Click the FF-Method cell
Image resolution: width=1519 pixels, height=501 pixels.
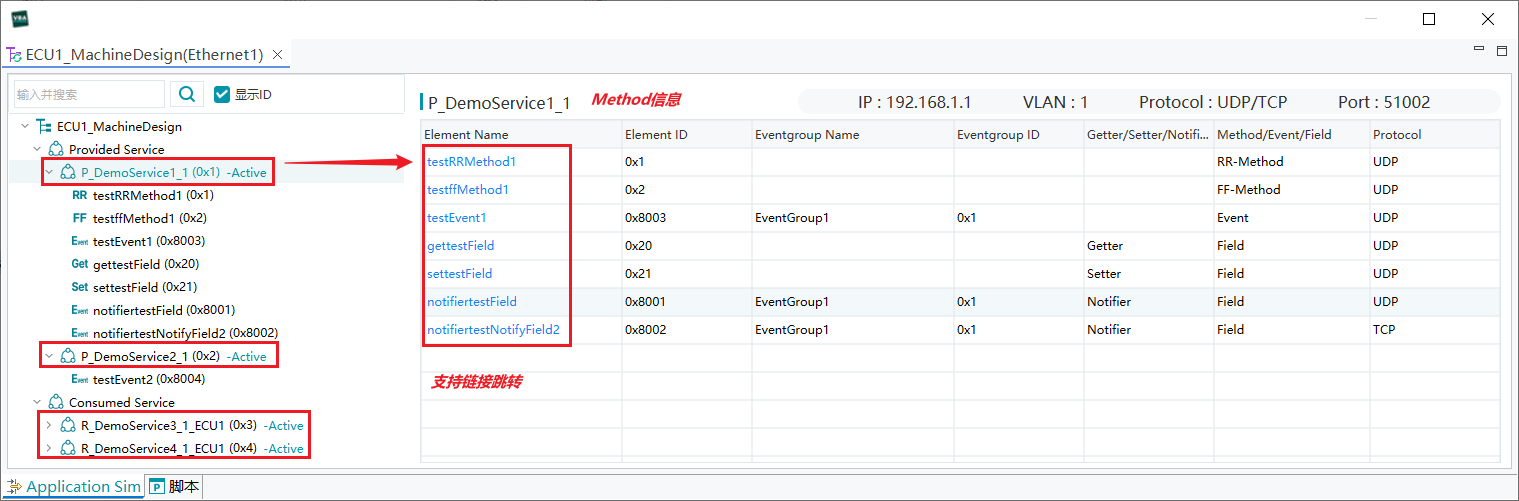[1290, 189]
